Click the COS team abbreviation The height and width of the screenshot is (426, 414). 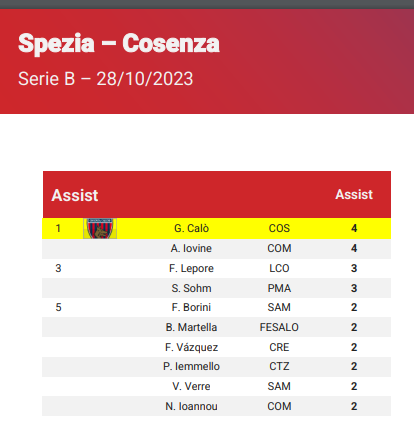pos(279,228)
